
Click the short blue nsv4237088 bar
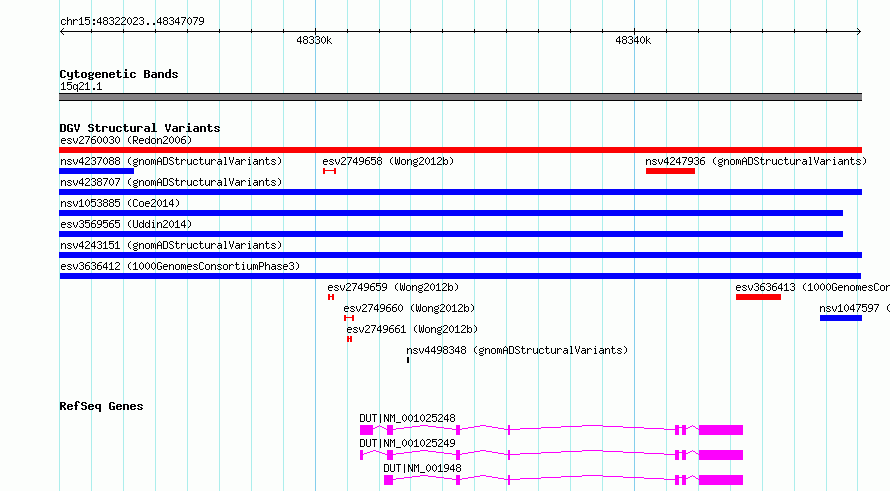coord(96,171)
